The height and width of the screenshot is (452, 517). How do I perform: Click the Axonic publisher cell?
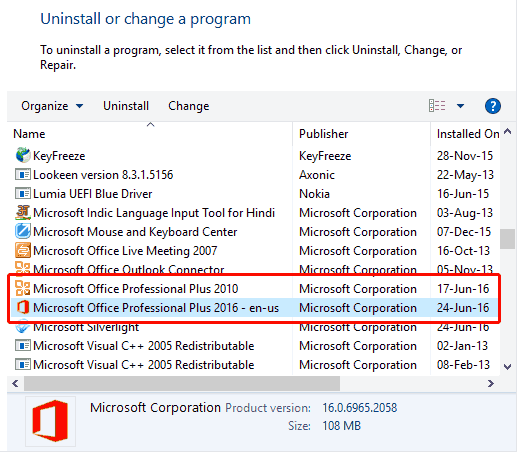pos(317,175)
